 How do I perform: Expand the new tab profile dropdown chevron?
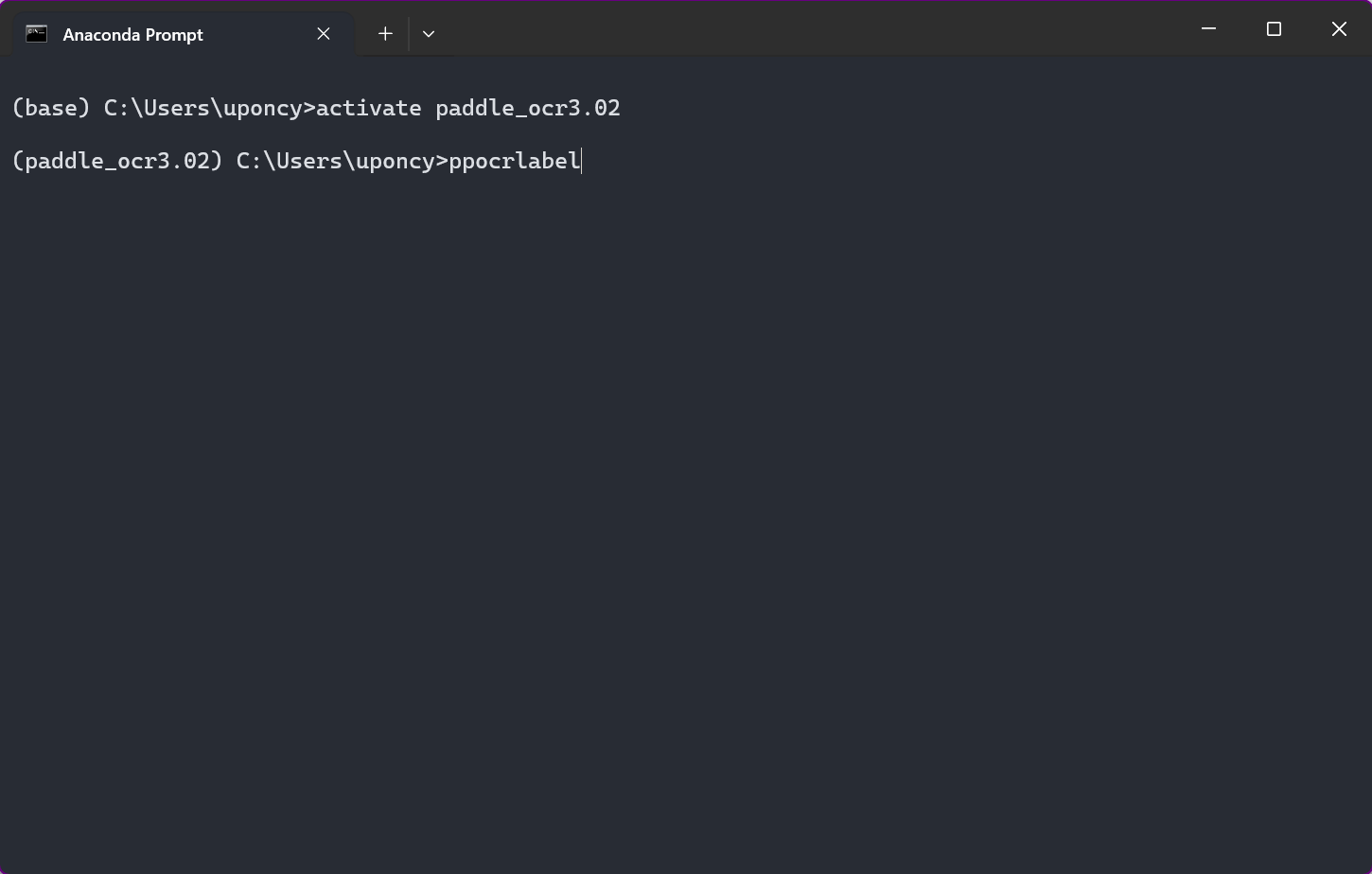(429, 34)
